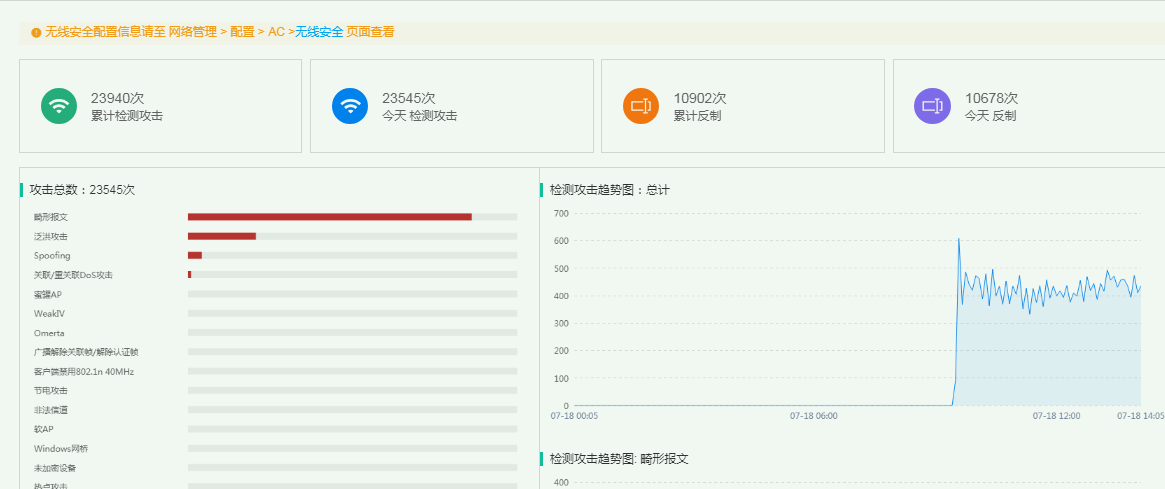Click the green Wi-Fi cumulative attacks icon
1165x489 pixels.
pyautogui.click(x=59, y=106)
